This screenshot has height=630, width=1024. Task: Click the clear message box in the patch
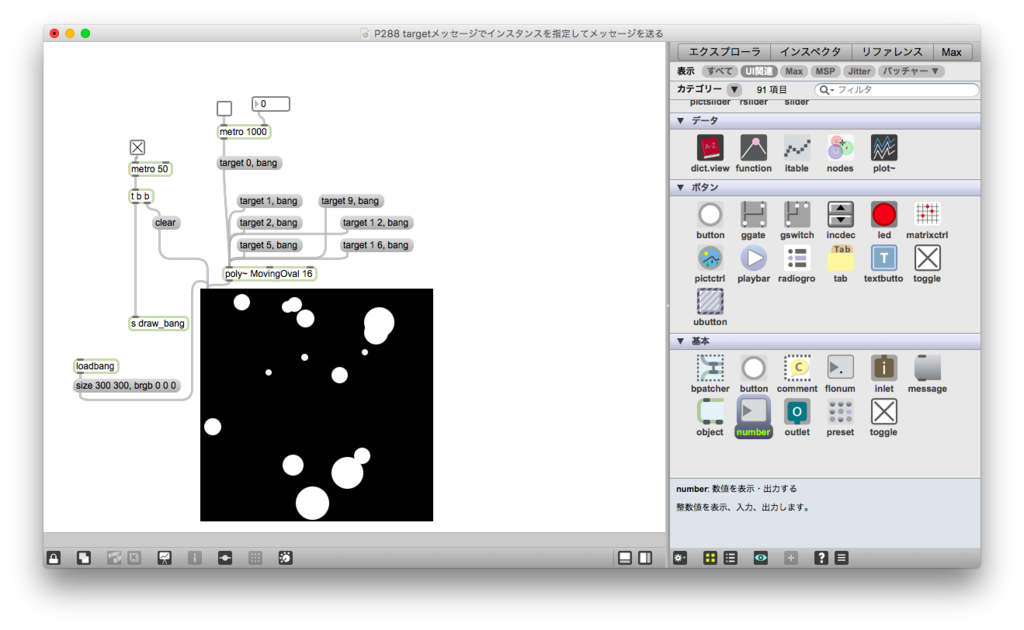[x=165, y=222]
